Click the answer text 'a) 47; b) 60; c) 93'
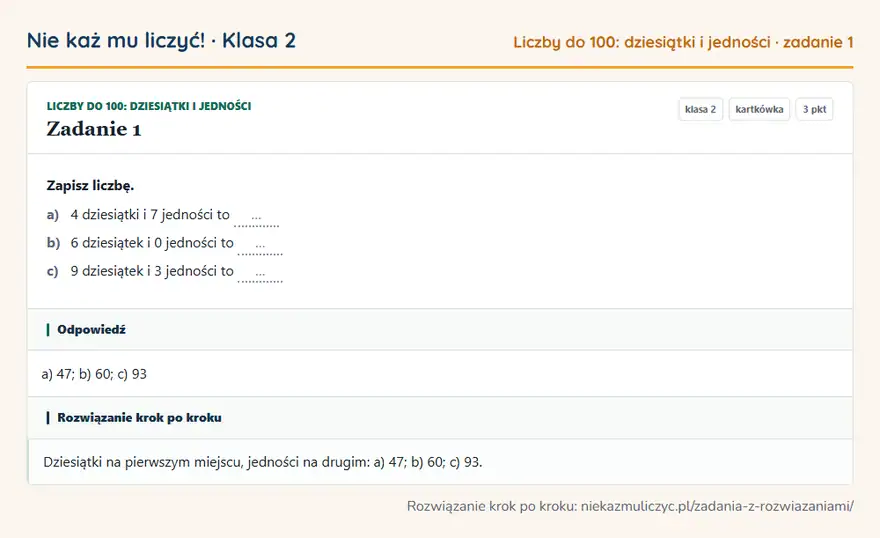The width and height of the screenshot is (880, 538). (x=94, y=374)
